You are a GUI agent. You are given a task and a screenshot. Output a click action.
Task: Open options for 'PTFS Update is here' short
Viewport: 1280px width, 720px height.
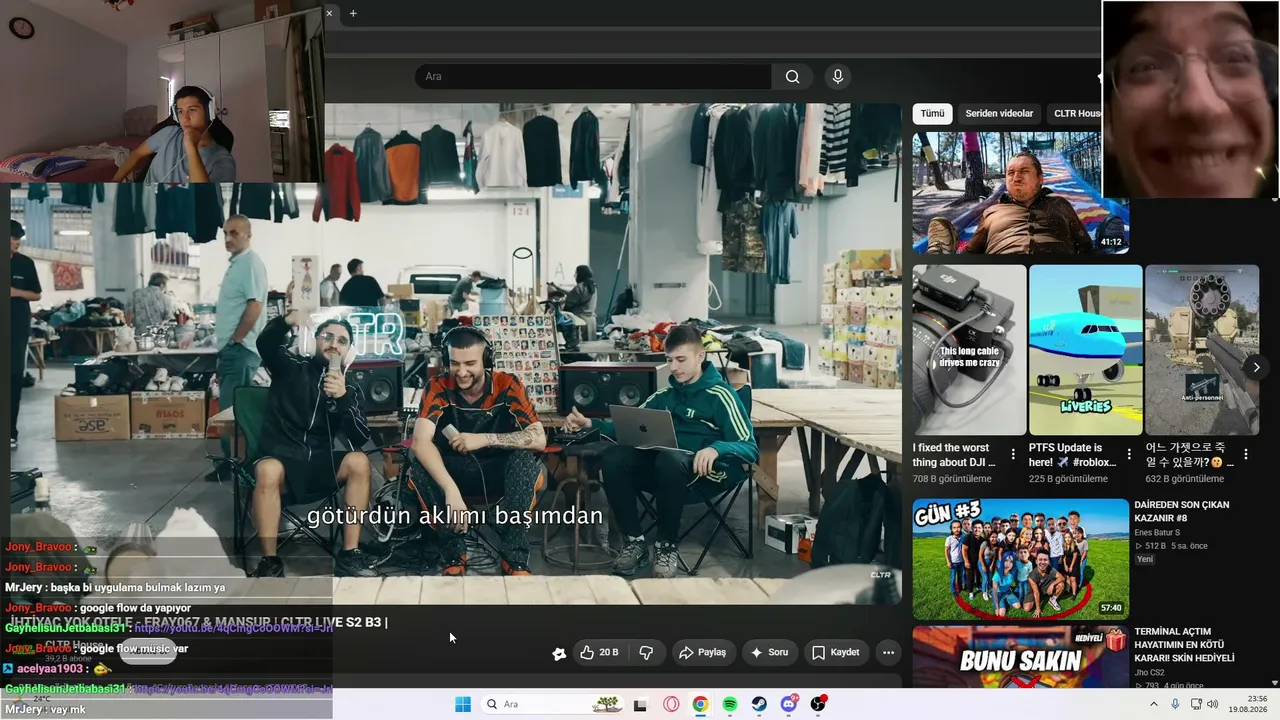1130,455
